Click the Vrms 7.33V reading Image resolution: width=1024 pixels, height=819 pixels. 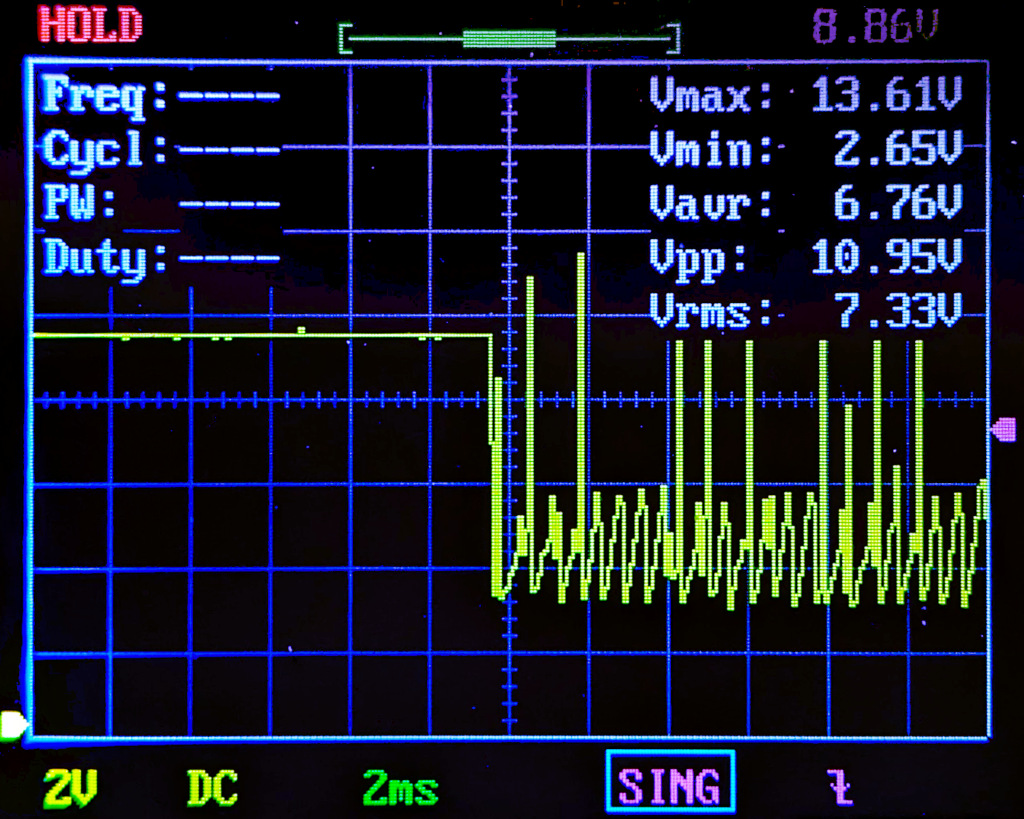(x=805, y=312)
